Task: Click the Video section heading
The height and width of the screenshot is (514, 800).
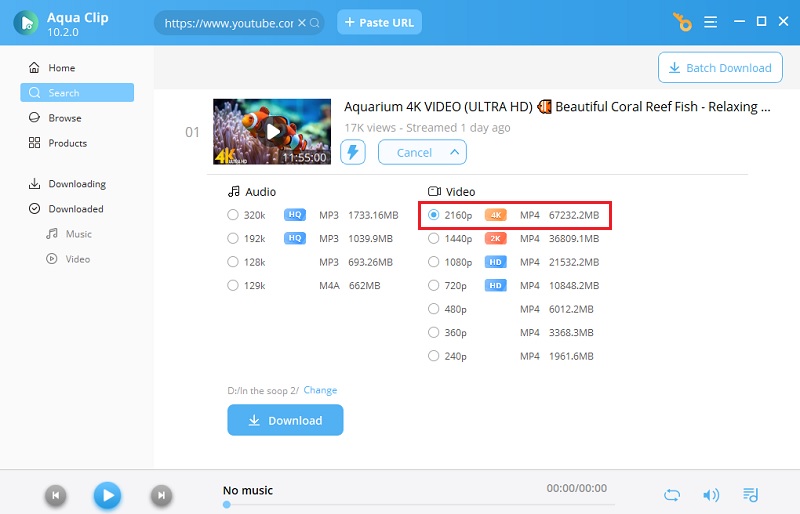Action: [x=452, y=191]
